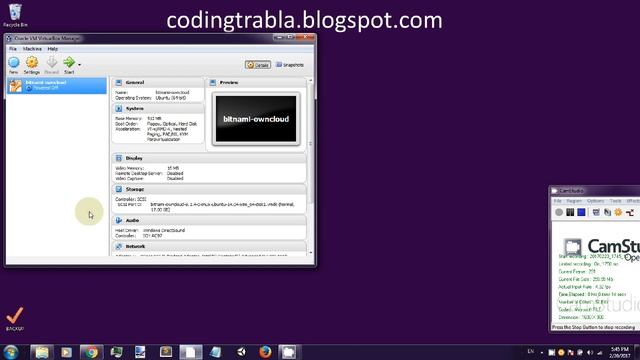Click CamStudio pause button
The image size is (640, 360).
(x=570, y=212)
